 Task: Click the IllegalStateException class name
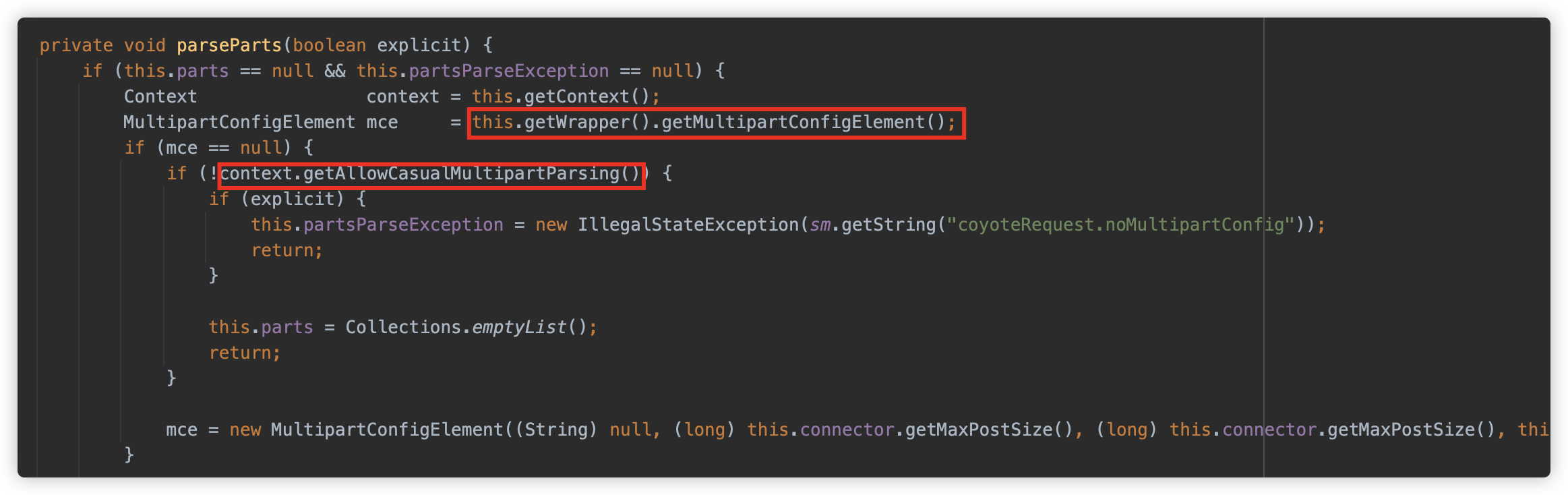688,225
